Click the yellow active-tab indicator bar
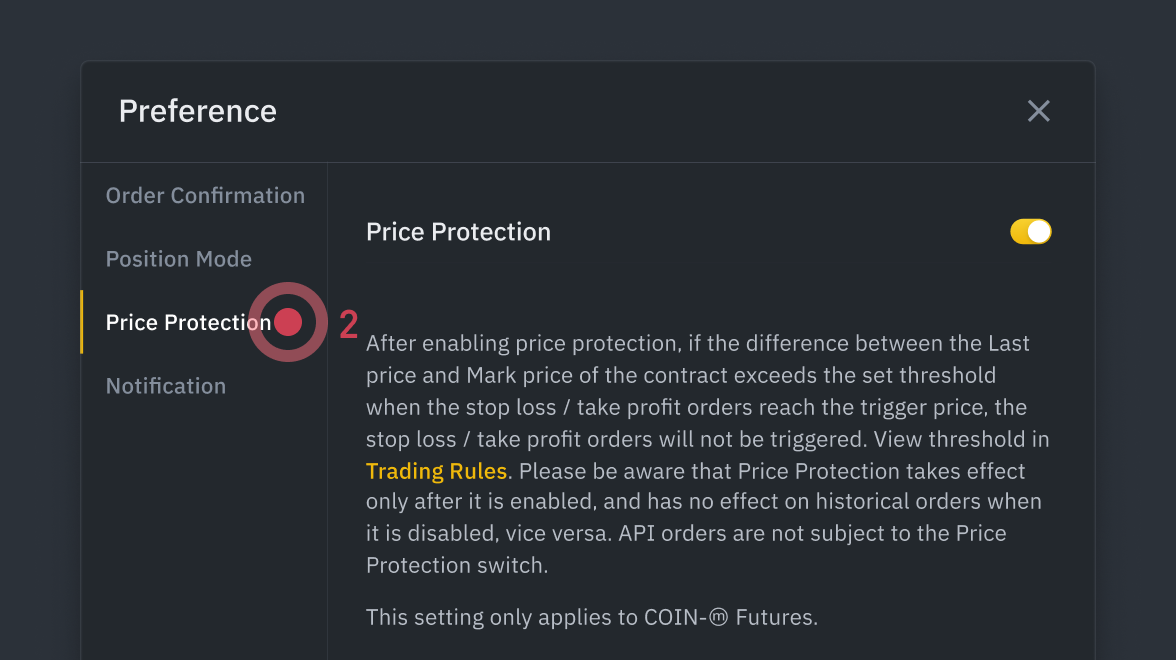 pos(82,322)
